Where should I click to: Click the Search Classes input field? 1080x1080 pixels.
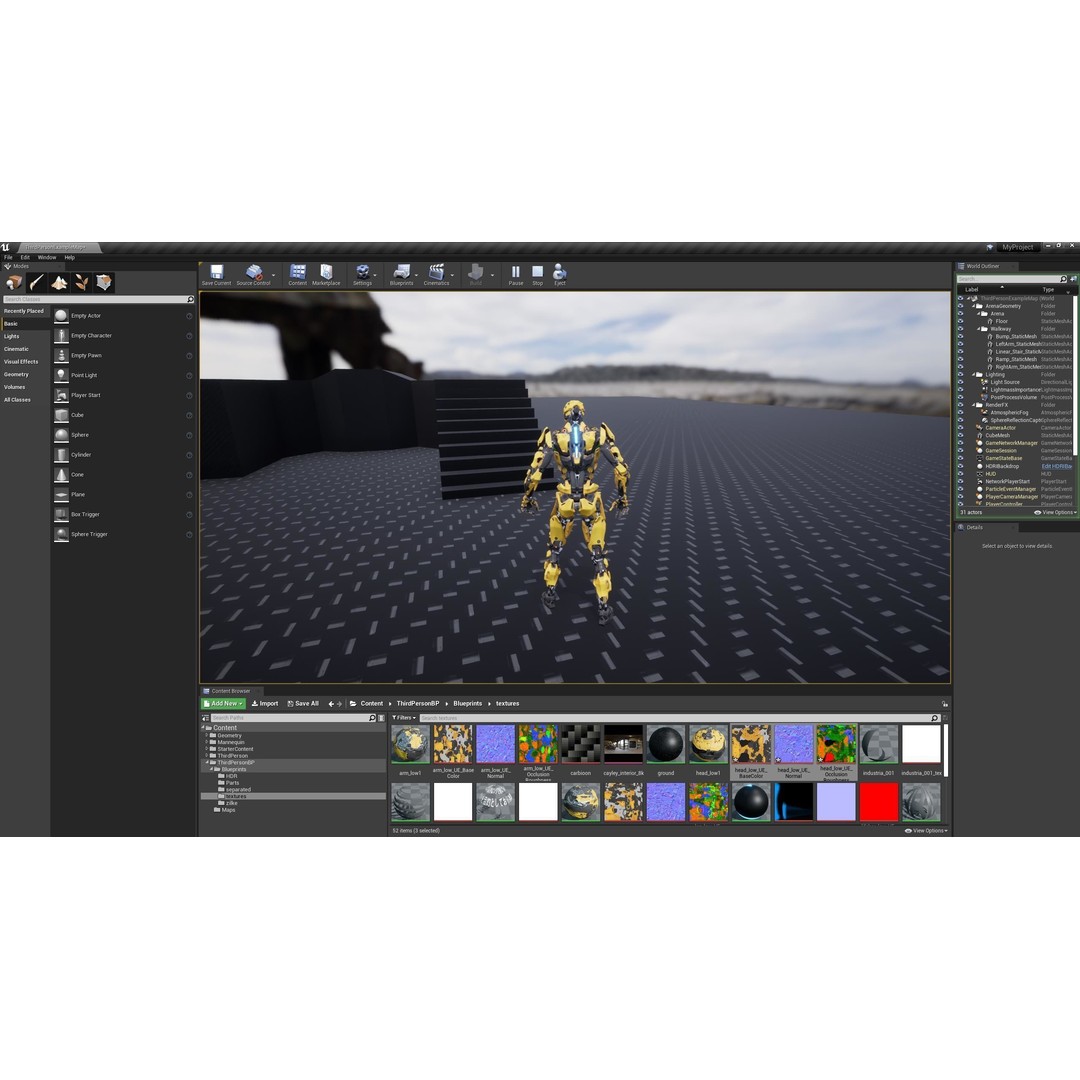point(98,300)
